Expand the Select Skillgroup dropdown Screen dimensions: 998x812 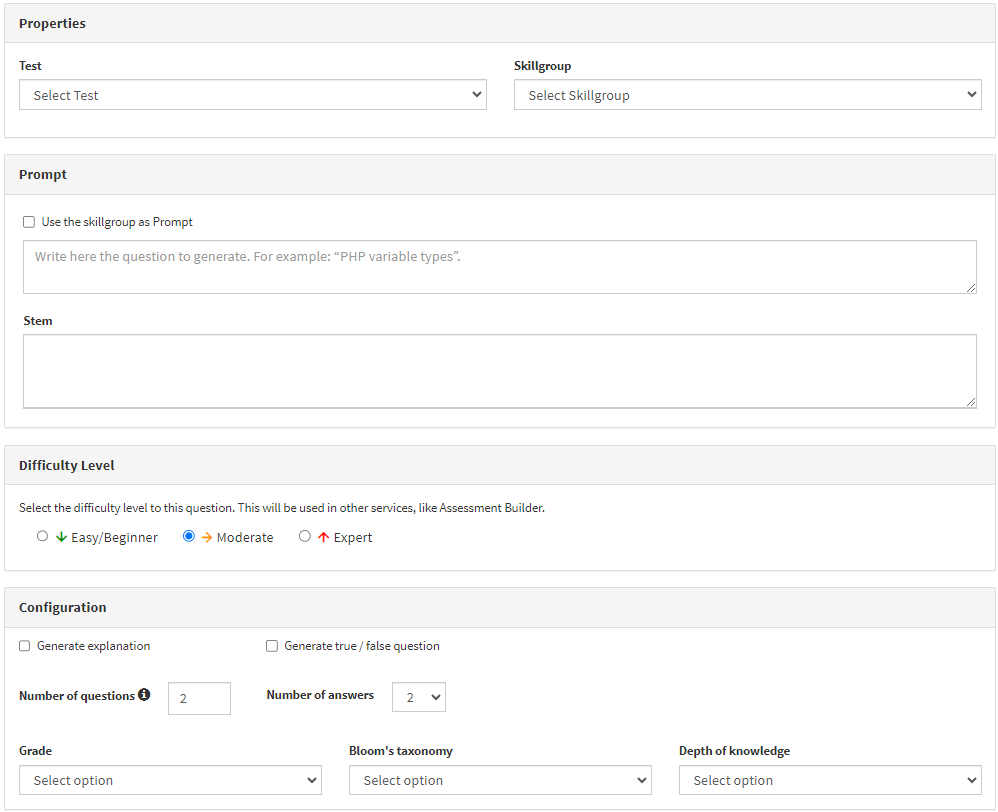pos(748,95)
